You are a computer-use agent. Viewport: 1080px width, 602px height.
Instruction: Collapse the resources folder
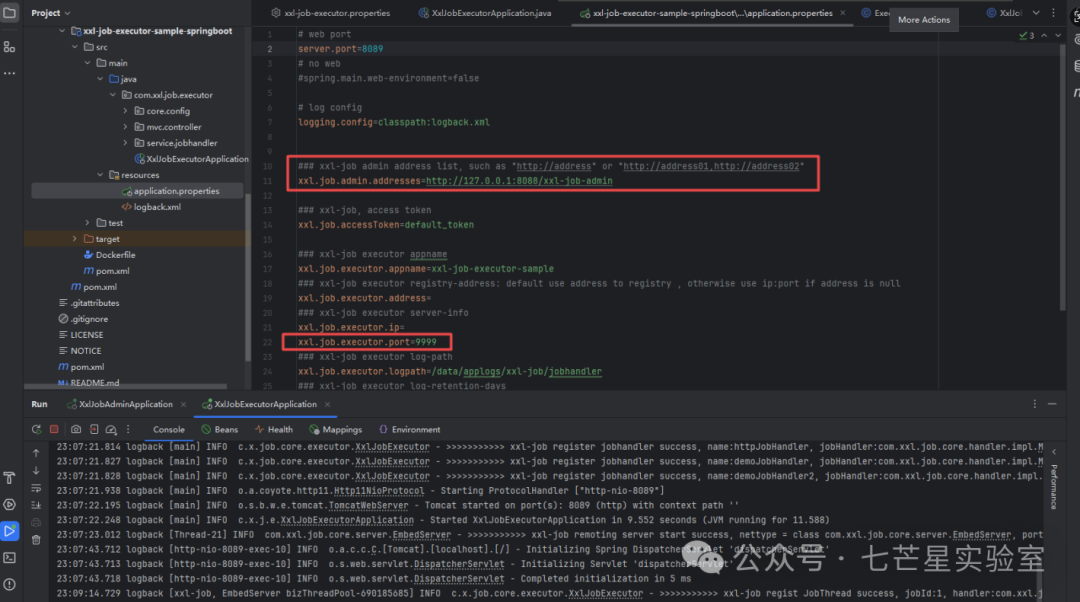tap(100, 175)
